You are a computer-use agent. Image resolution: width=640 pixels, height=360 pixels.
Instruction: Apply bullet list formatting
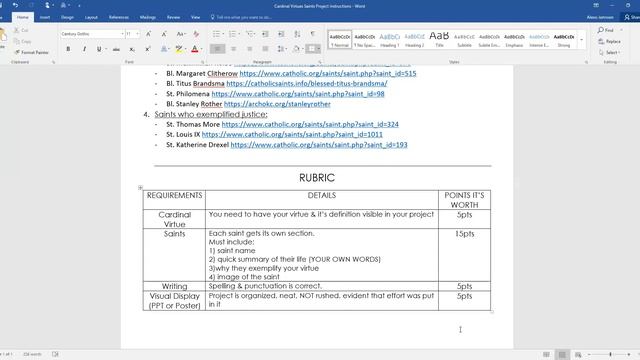pos(216,34)
